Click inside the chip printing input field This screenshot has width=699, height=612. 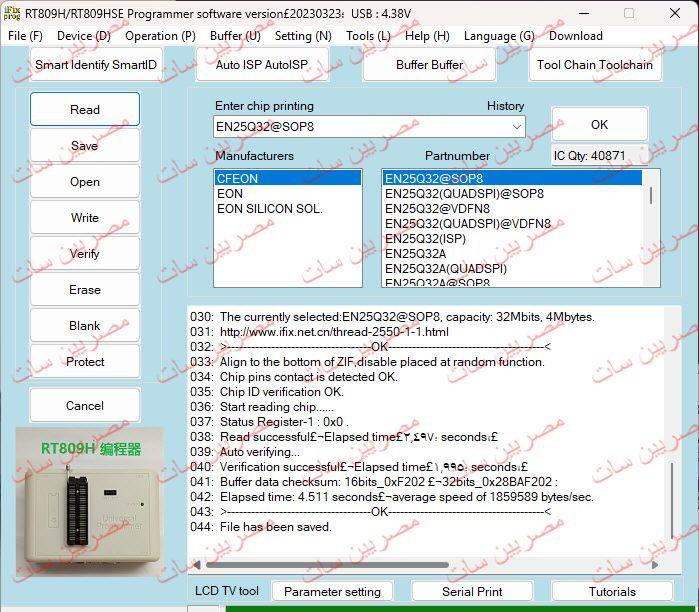(x=360, y=127)
